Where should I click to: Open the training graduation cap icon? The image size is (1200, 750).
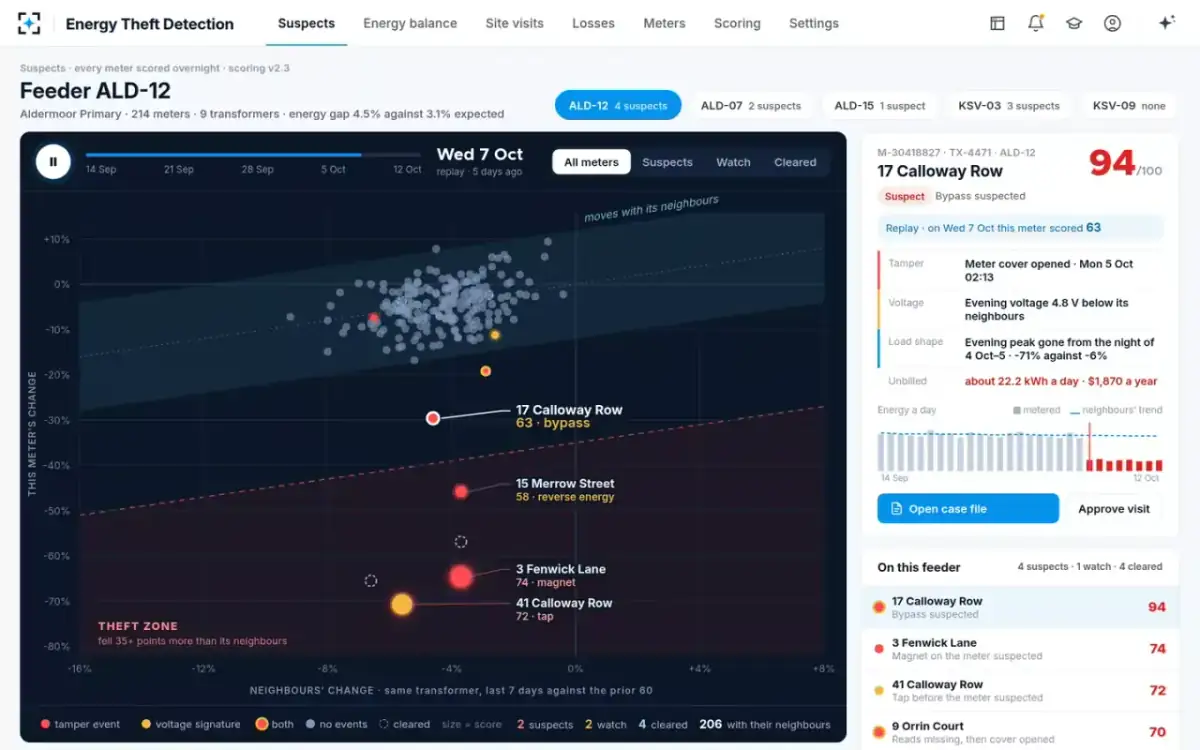pyautogui.click(x=1074, y=23)
